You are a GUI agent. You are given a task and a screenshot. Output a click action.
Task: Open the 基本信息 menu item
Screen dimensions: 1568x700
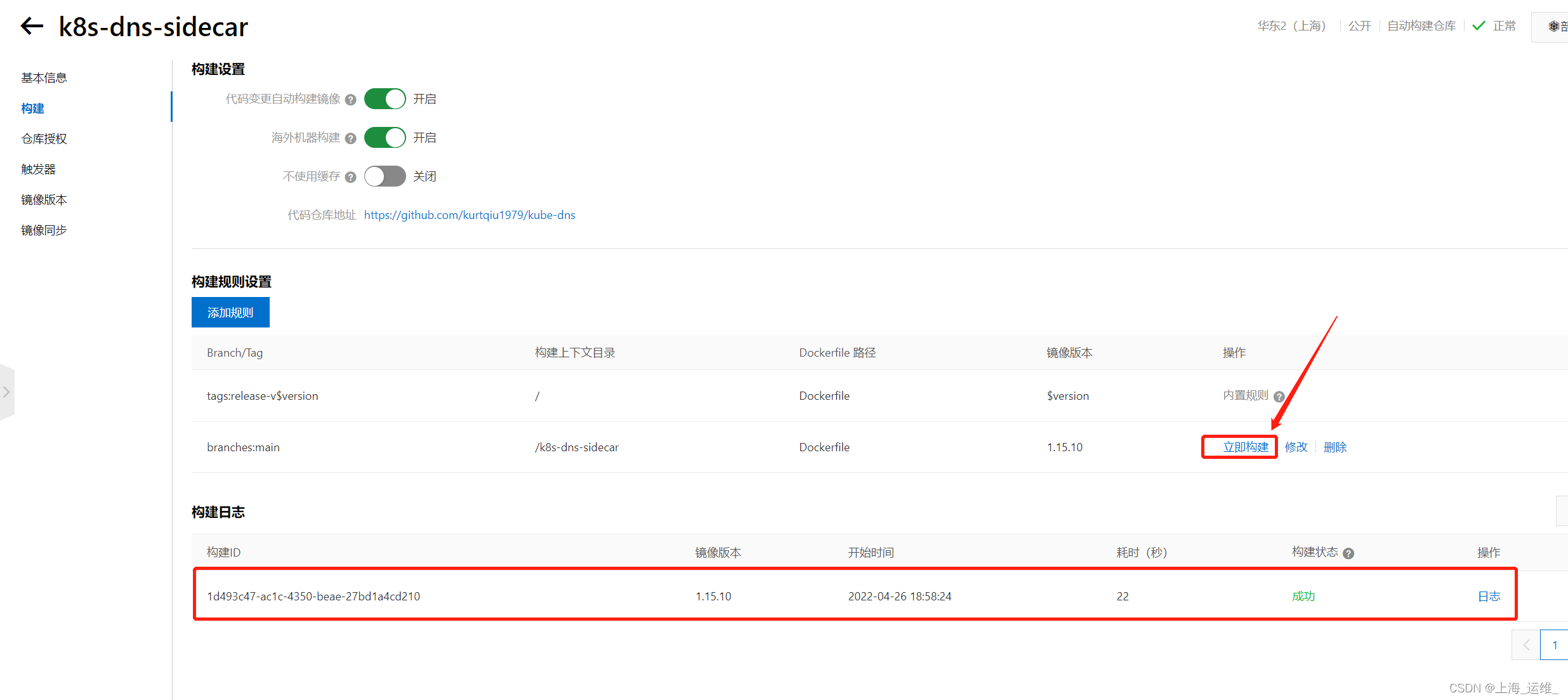(44, 78)
